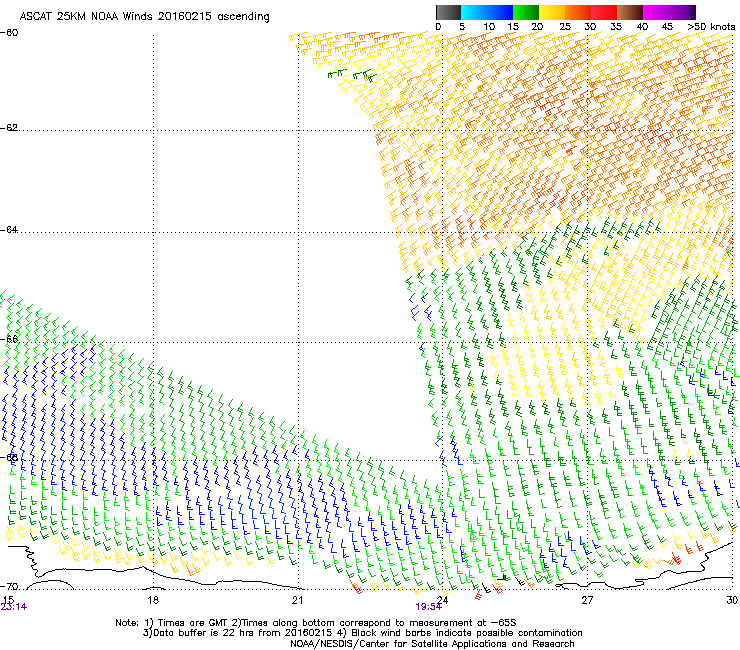This screenshot has height=650, width=740.
Task: Select the '24' longitude axis label
Action: tap(442, 600)
